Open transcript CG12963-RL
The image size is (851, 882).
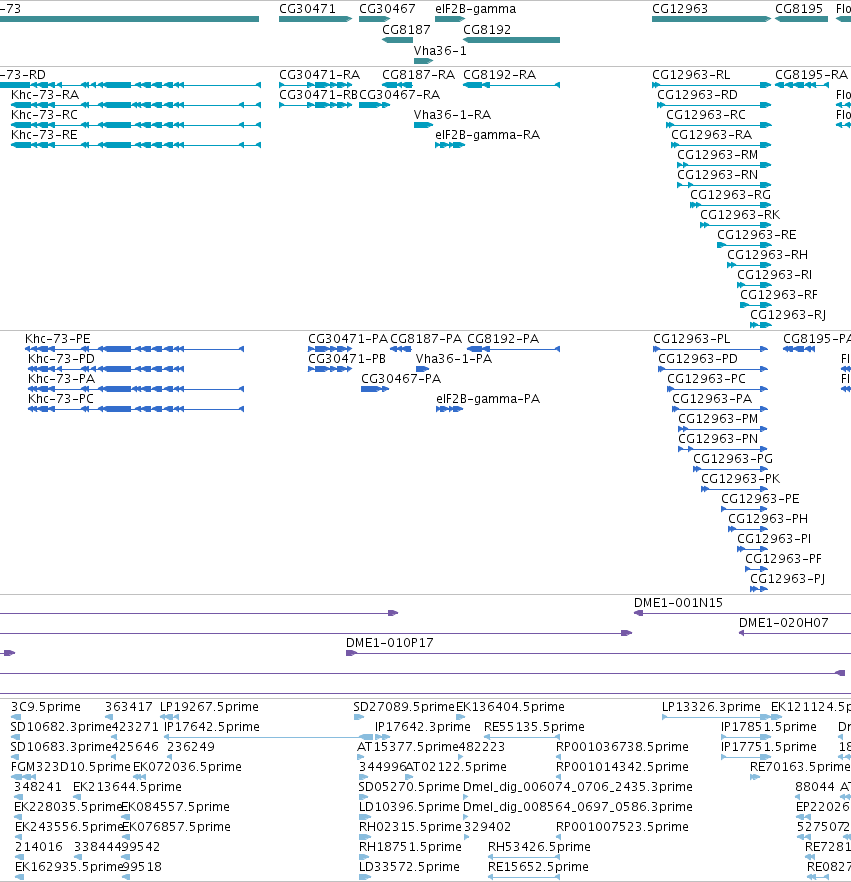click(x=691, y=75)
